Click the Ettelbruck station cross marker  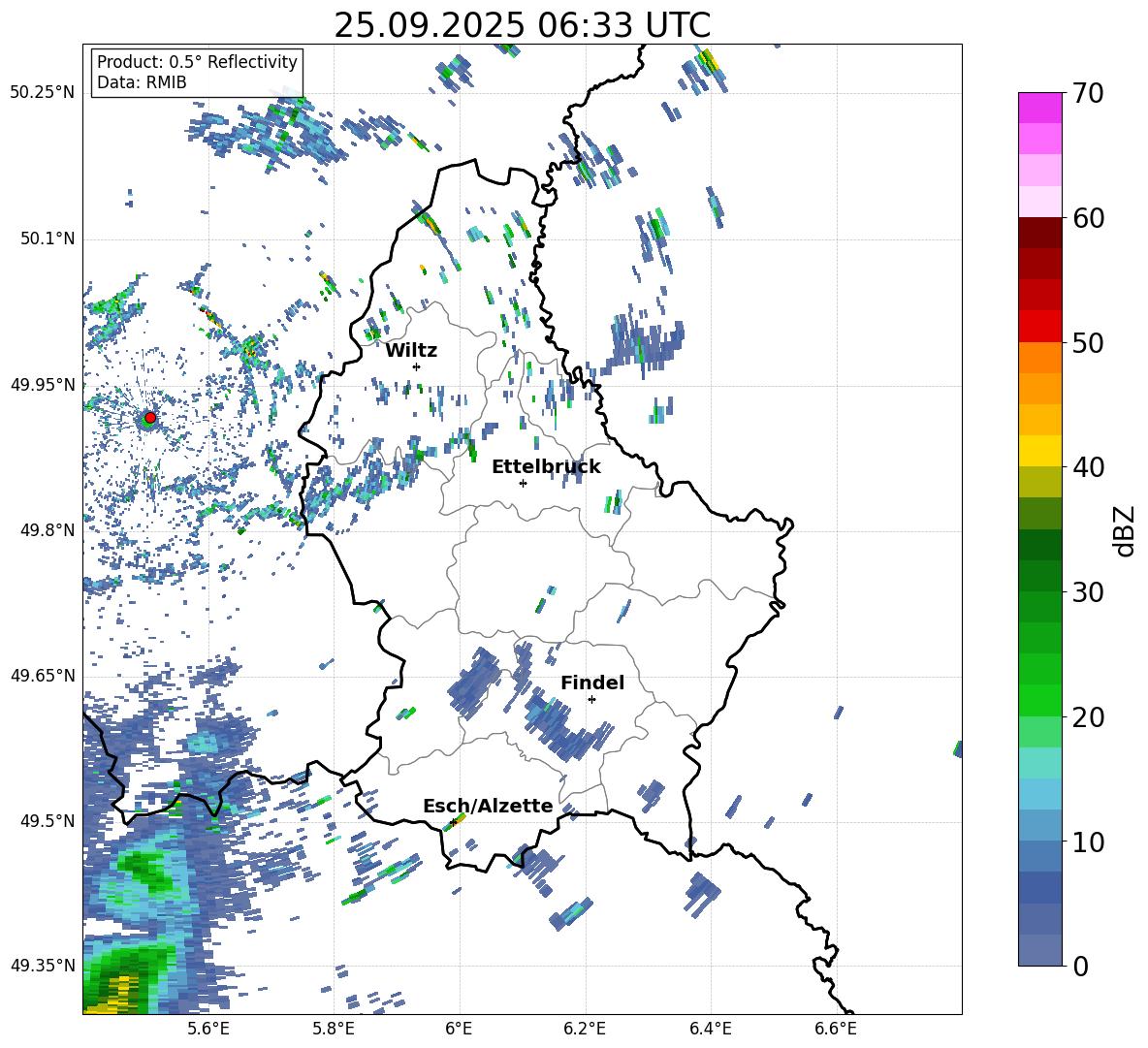[523, 483]
